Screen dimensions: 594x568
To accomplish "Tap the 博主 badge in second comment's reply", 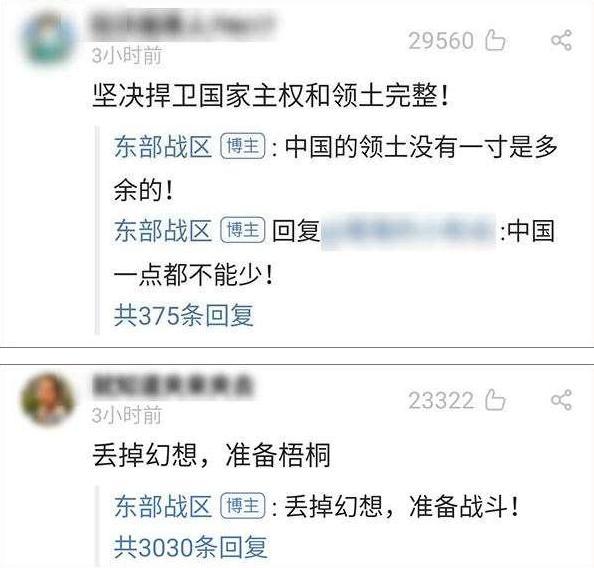I will pos(243,506).
